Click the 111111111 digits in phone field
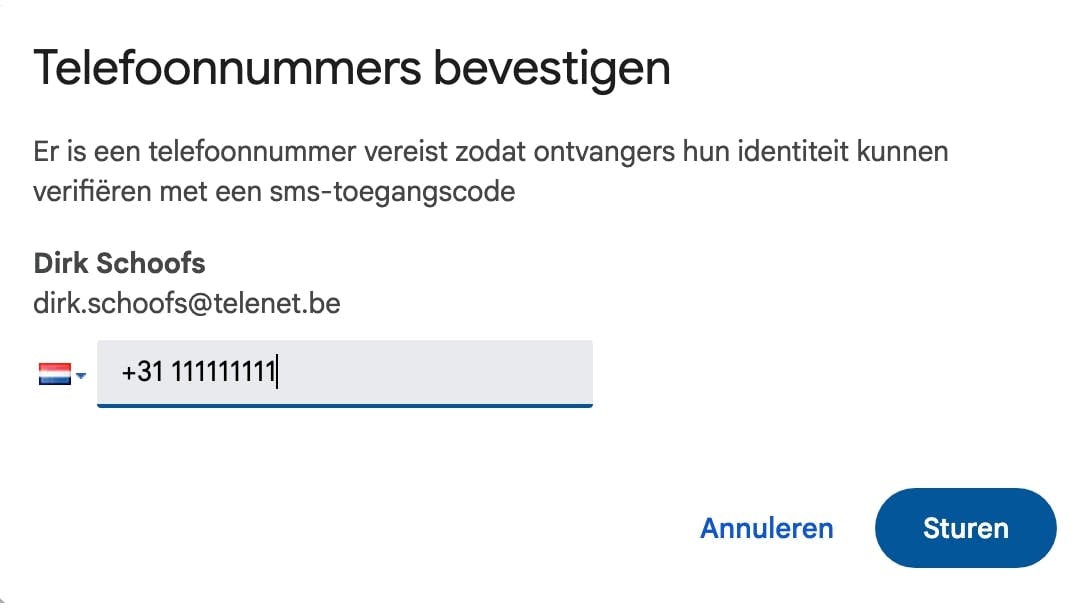The image size is (1080, 608). pyautogui.click(x=222, y=373)
